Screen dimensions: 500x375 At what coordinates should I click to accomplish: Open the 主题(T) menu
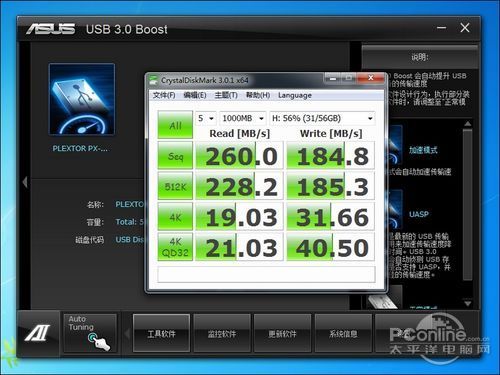(226, 95)
